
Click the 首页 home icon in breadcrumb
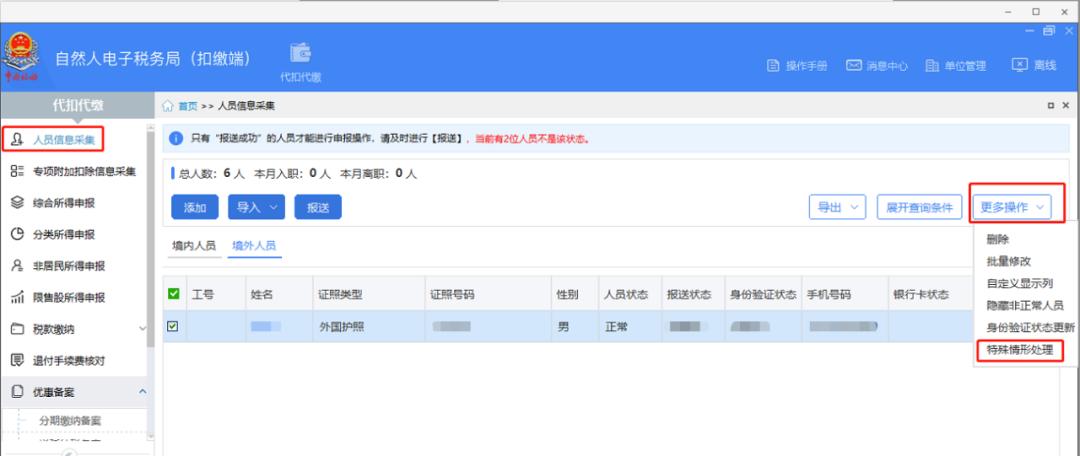[x=169, y=106]
